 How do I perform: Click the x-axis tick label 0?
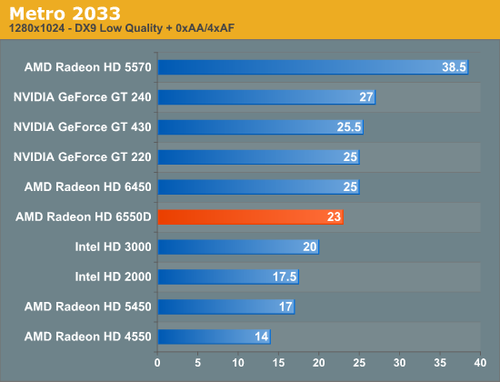tap(157, 363)
